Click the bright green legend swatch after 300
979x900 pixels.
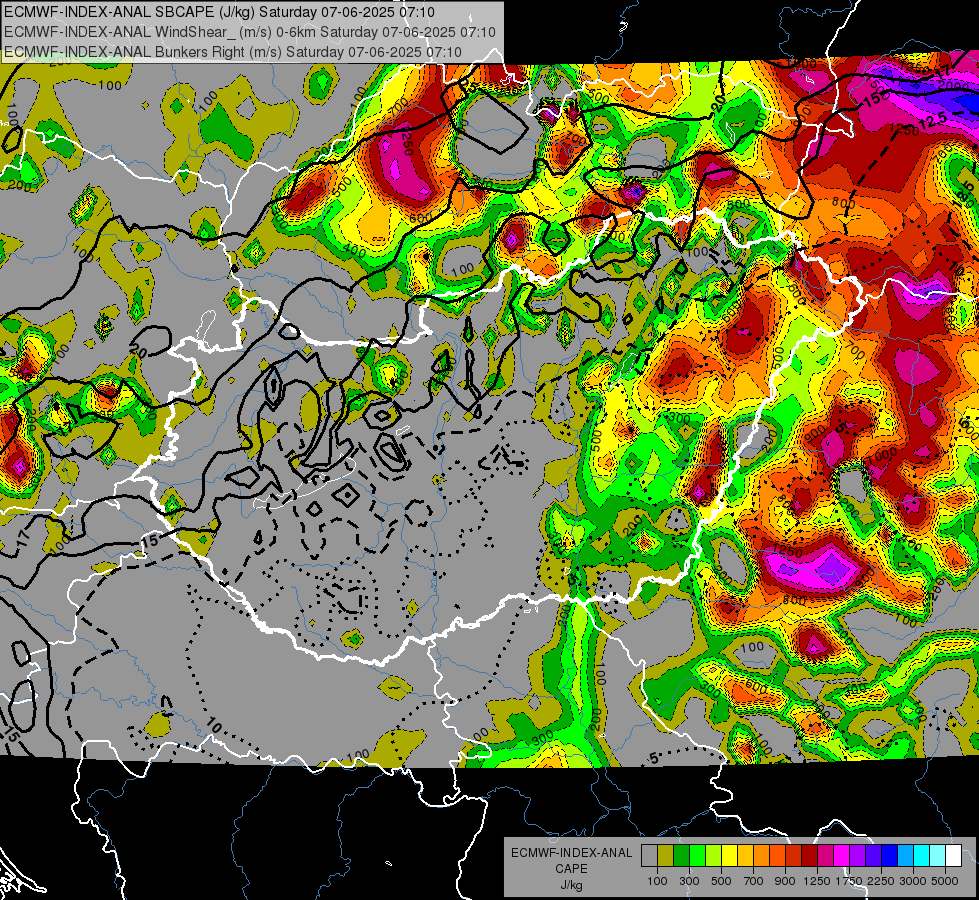point(697,856)
